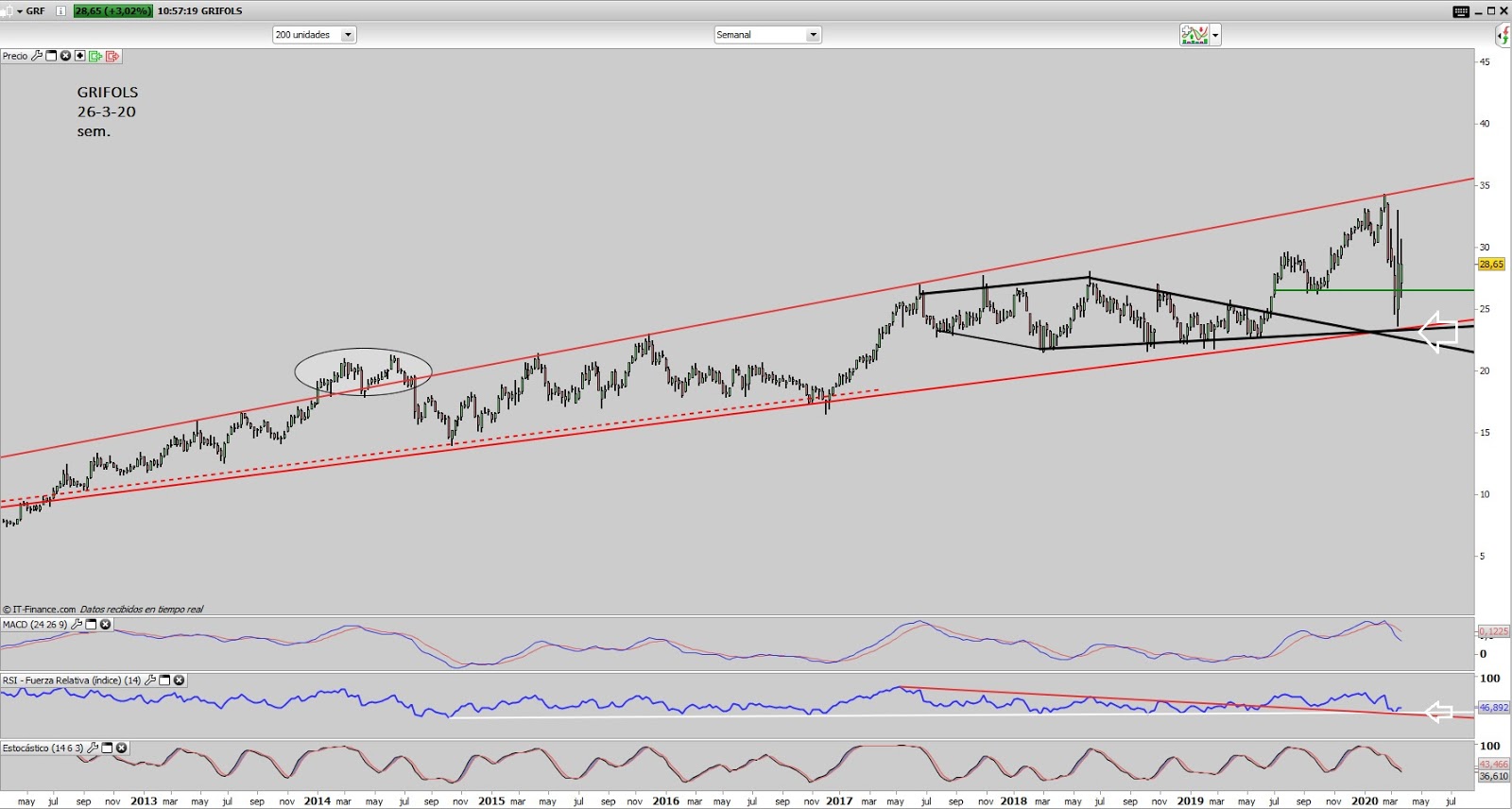This screenshot has width=1512, height=809.
Task: Open the 200 unidades dropdown
Action: [x=314, y=35]
